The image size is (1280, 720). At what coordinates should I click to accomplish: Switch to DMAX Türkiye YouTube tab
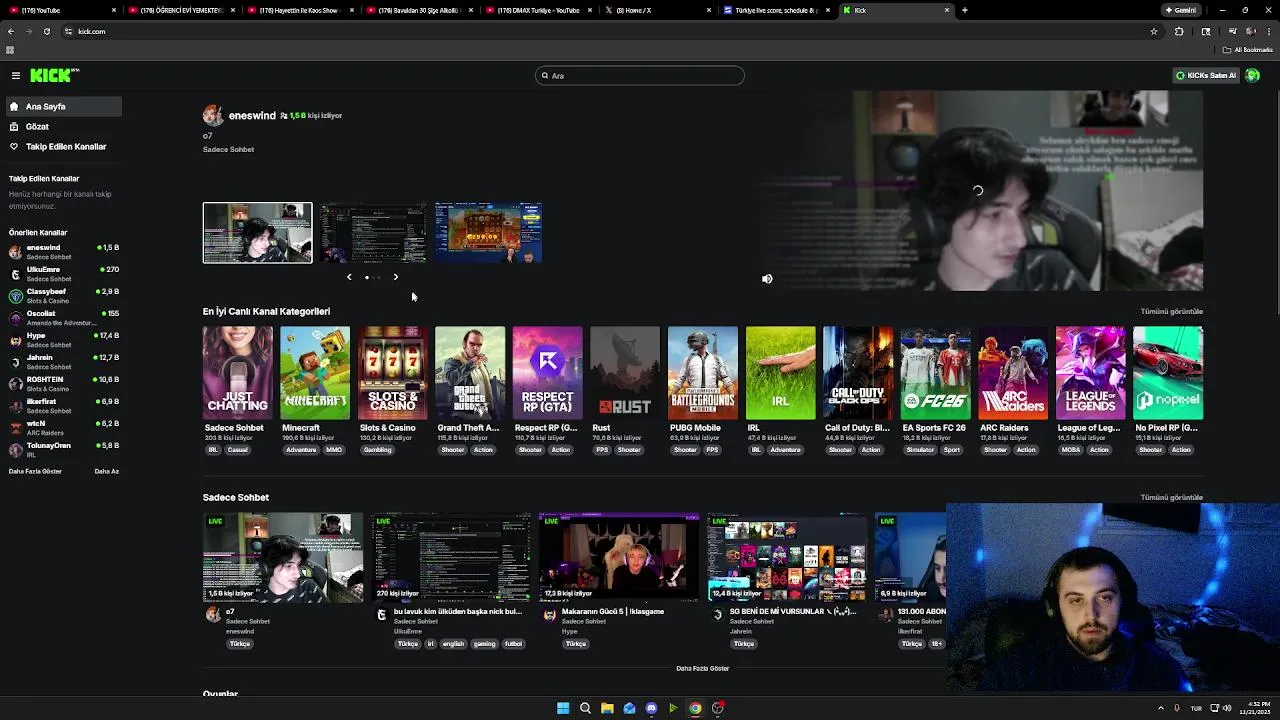(540, 10)
